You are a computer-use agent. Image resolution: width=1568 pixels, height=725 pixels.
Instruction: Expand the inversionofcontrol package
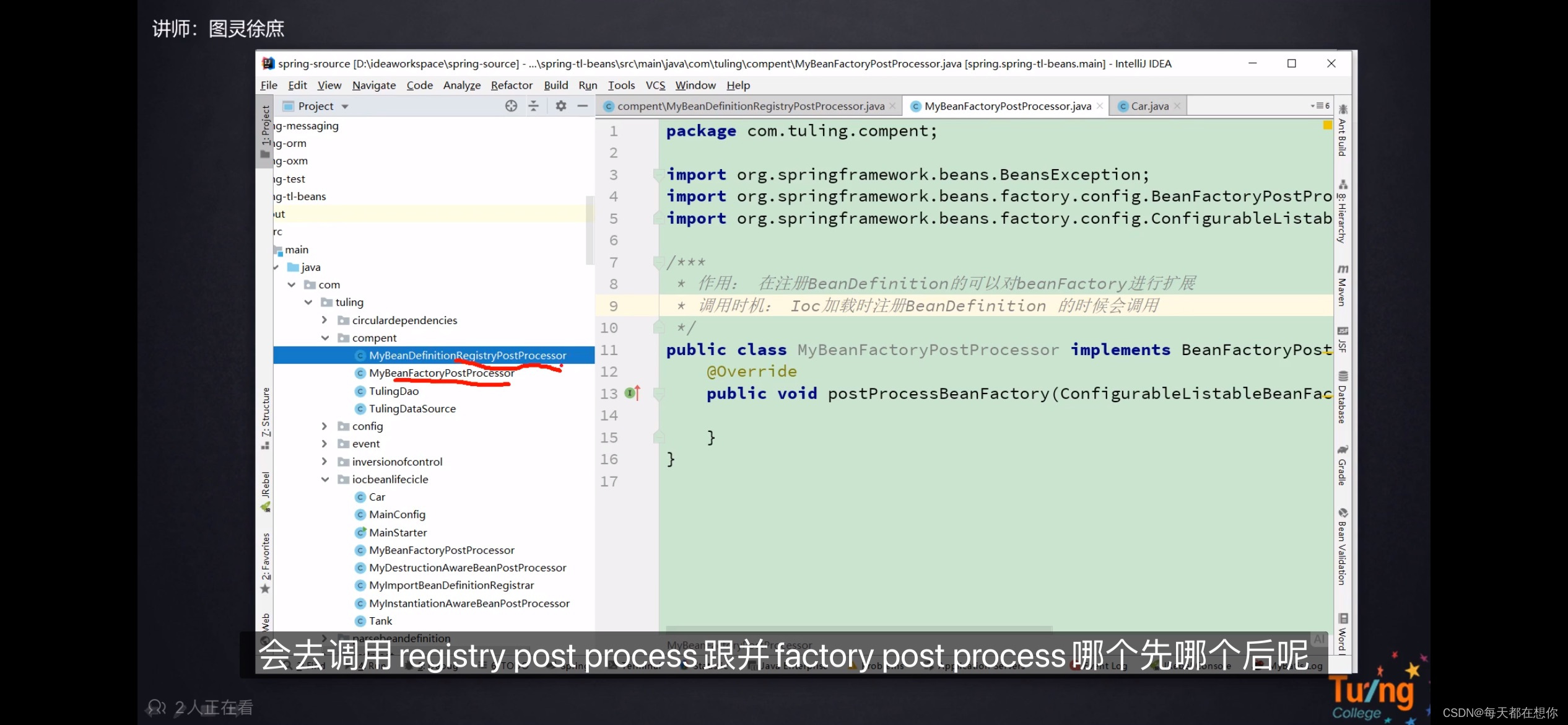click(324, 462)
